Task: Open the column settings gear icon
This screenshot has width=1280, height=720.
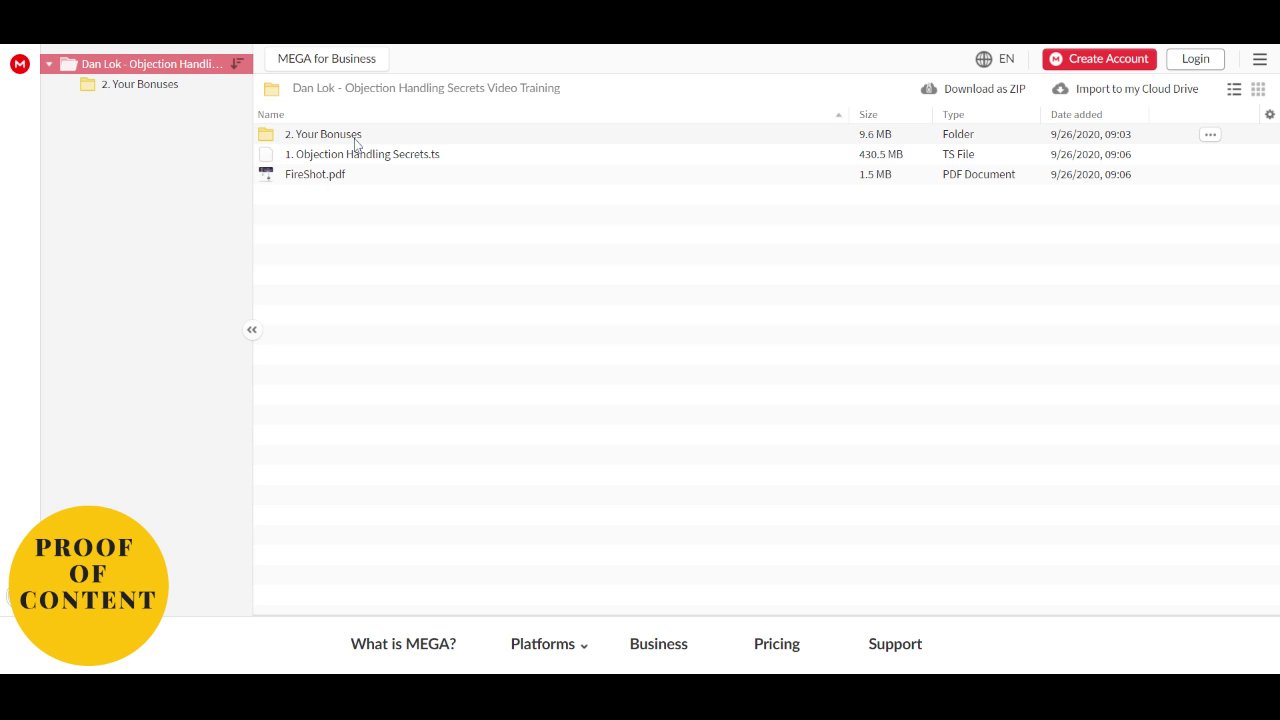Action: [x=1270, y=114]
